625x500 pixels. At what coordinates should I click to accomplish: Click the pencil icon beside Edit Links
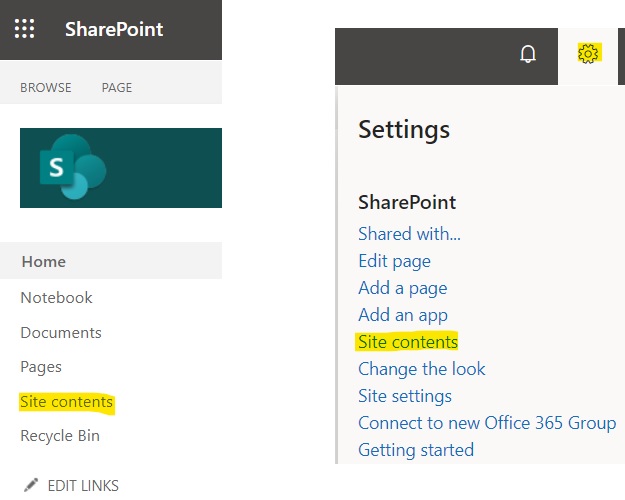pyautogui.click(x=31, y=485)
